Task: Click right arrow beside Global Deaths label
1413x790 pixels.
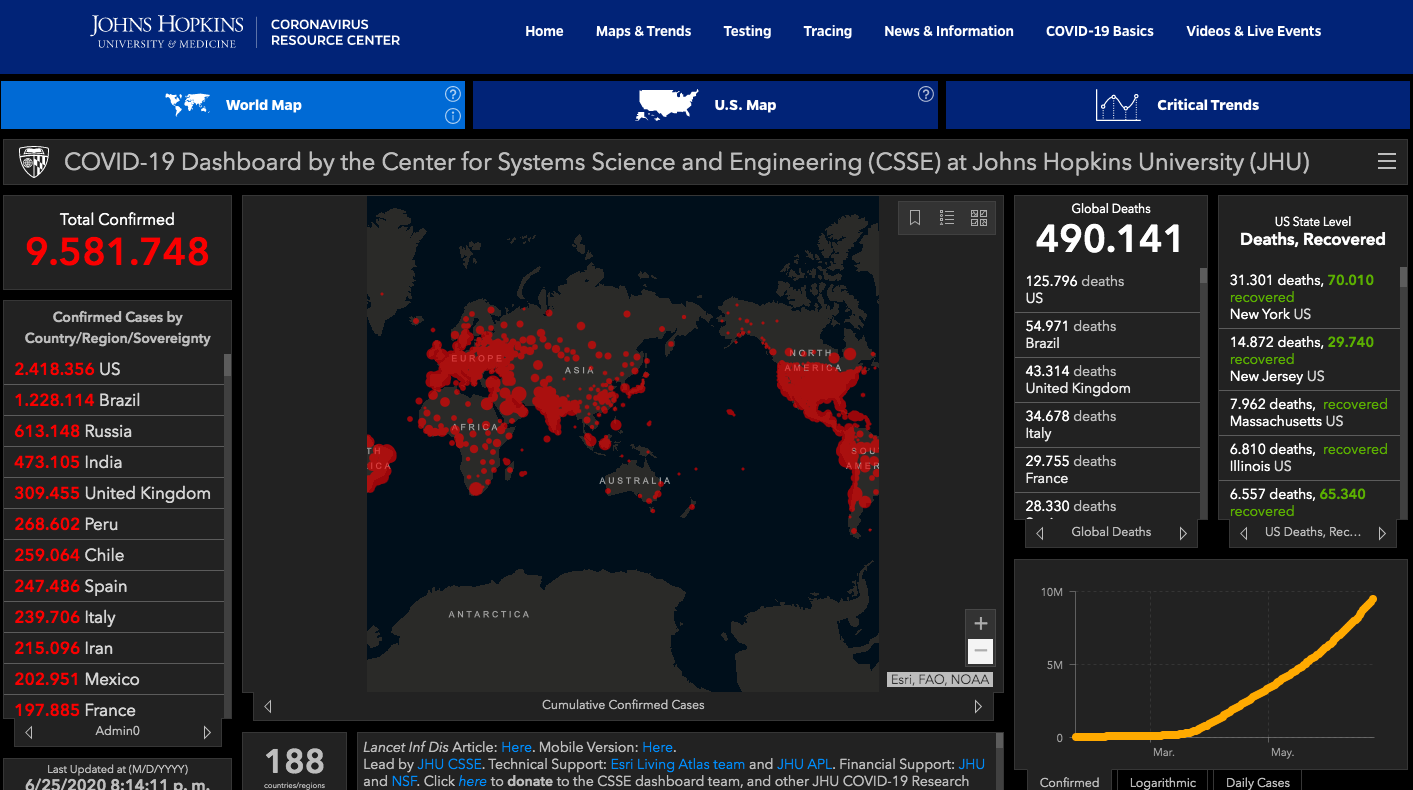Action: pyautogui.click(x=1183, y=533)
